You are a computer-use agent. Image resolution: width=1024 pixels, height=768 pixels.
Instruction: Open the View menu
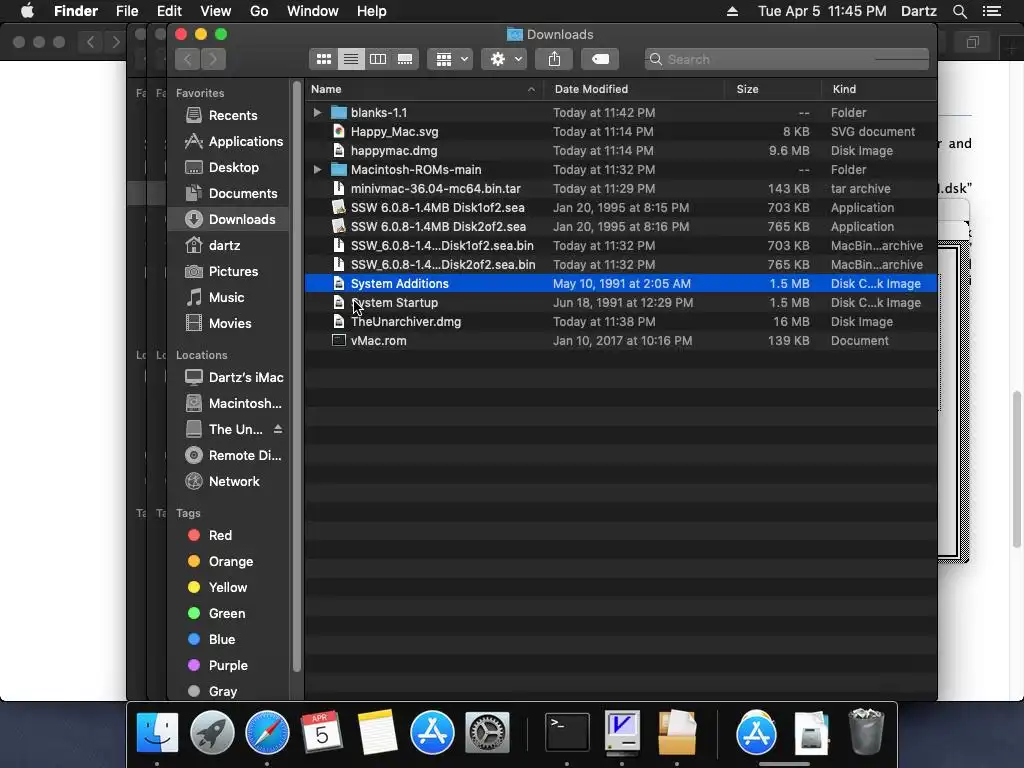pyautogui.click(x=216, y=11)
